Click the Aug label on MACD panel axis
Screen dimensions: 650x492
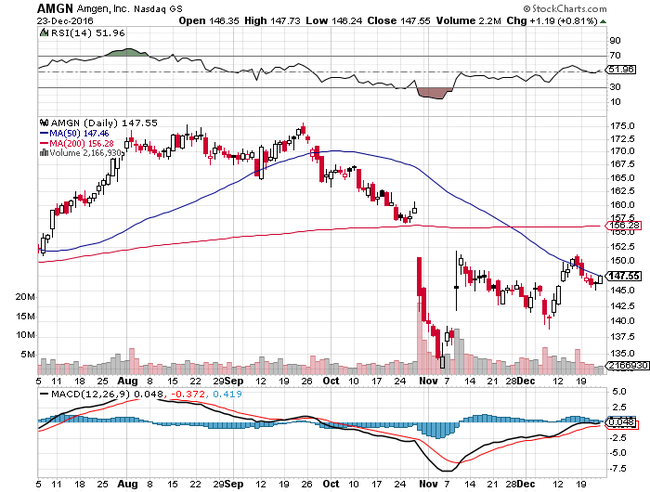pyautogui.click(x=127, y=484)
